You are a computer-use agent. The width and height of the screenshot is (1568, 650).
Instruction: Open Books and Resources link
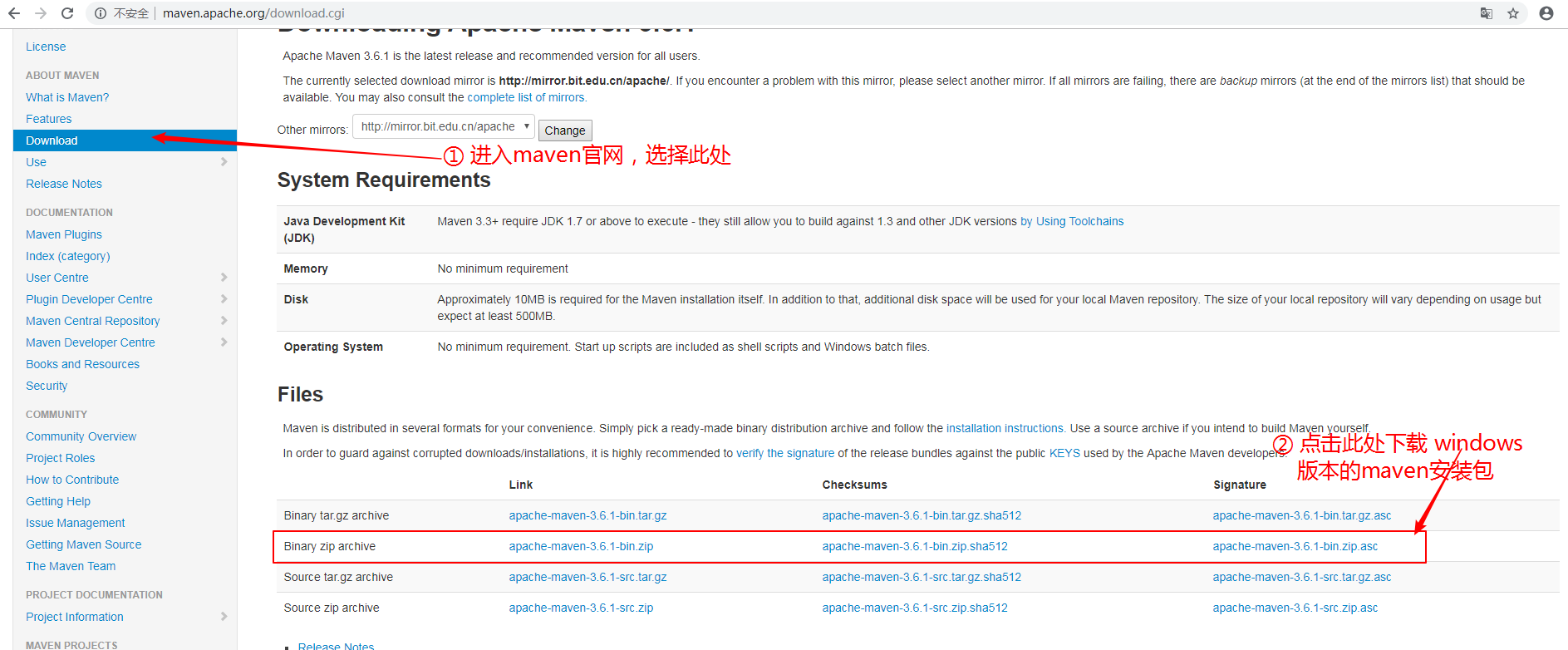82,364
